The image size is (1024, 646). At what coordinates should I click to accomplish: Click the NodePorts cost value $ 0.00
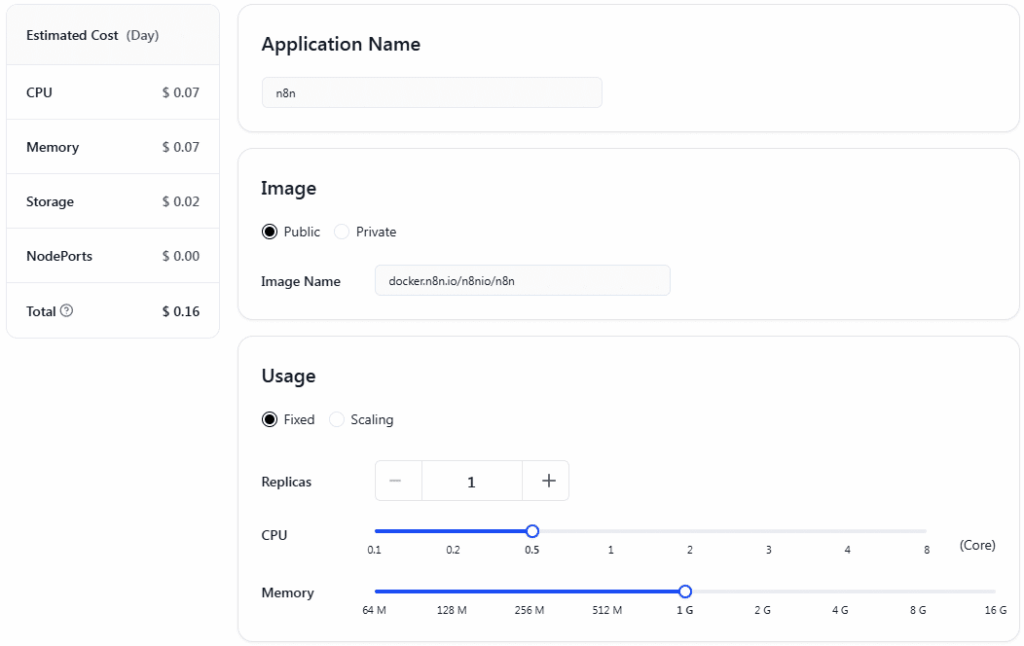181,256
